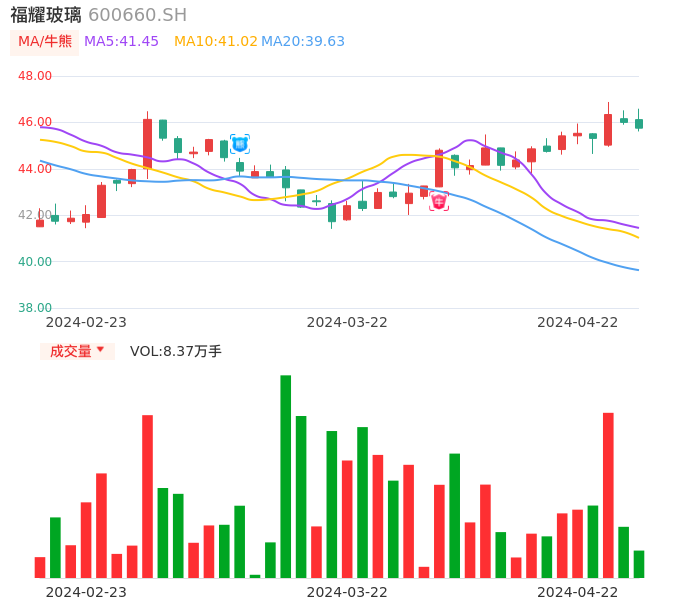Toggle the MA10:41.02 legend line

click(215, 42)
